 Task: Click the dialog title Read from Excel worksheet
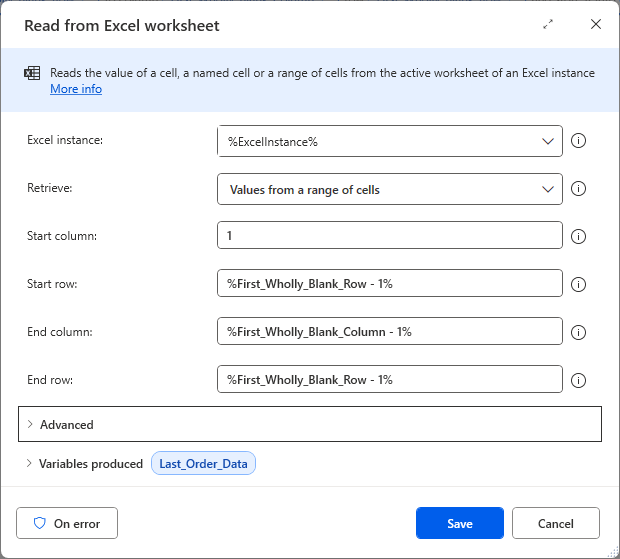[122, 25]
